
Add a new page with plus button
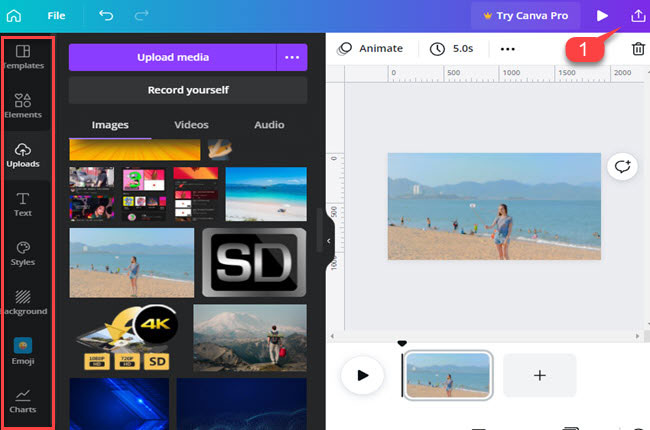pos(539,375)
